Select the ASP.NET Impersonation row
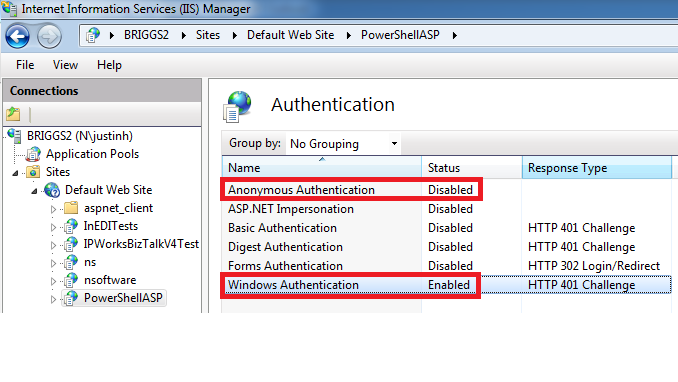The height and width of the screenshot is (382, 678). pos(446,209)
